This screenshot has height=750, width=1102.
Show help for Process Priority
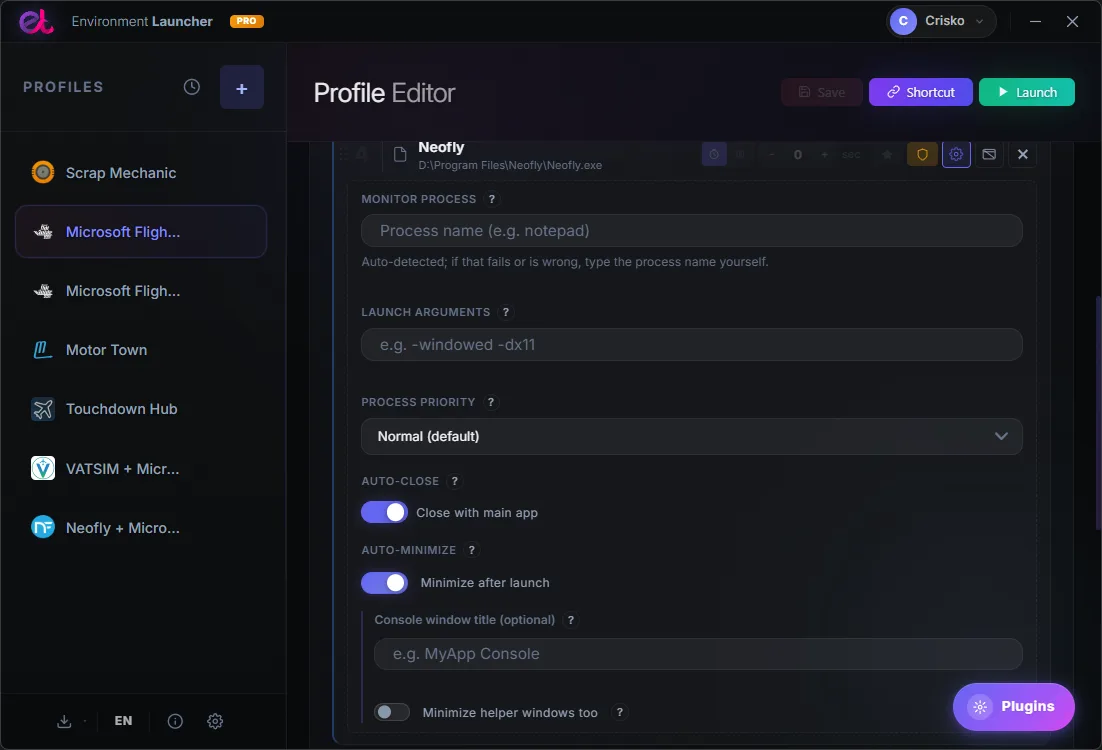point(491,402)
